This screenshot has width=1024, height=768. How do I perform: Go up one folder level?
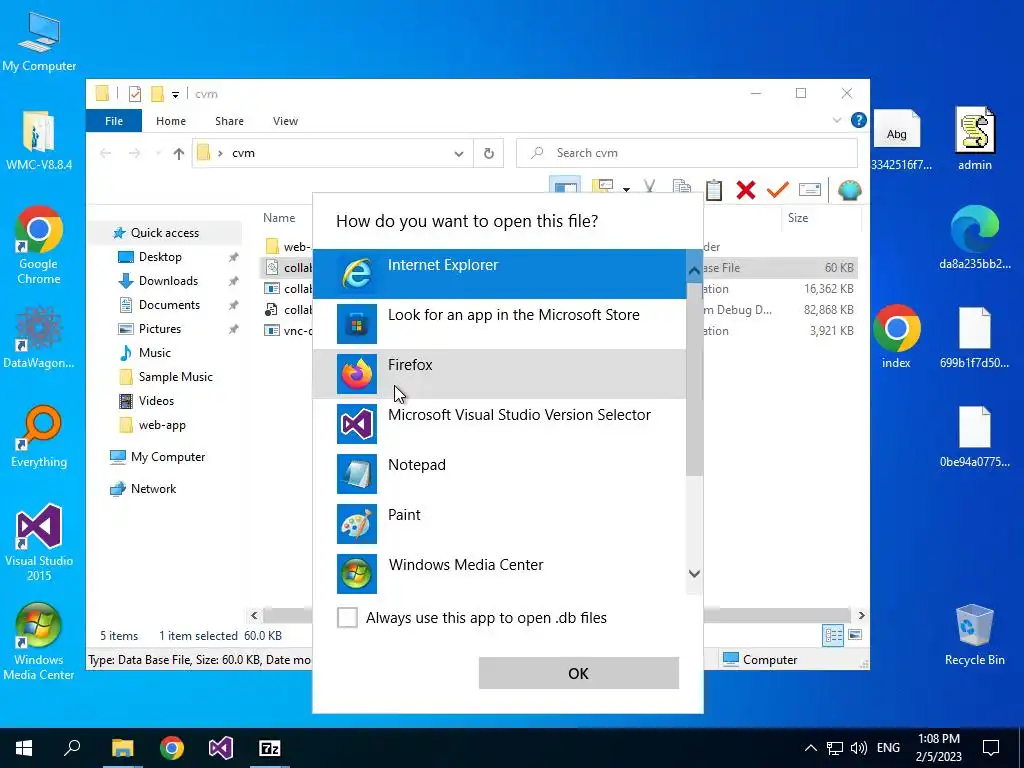tap(178, 153)
